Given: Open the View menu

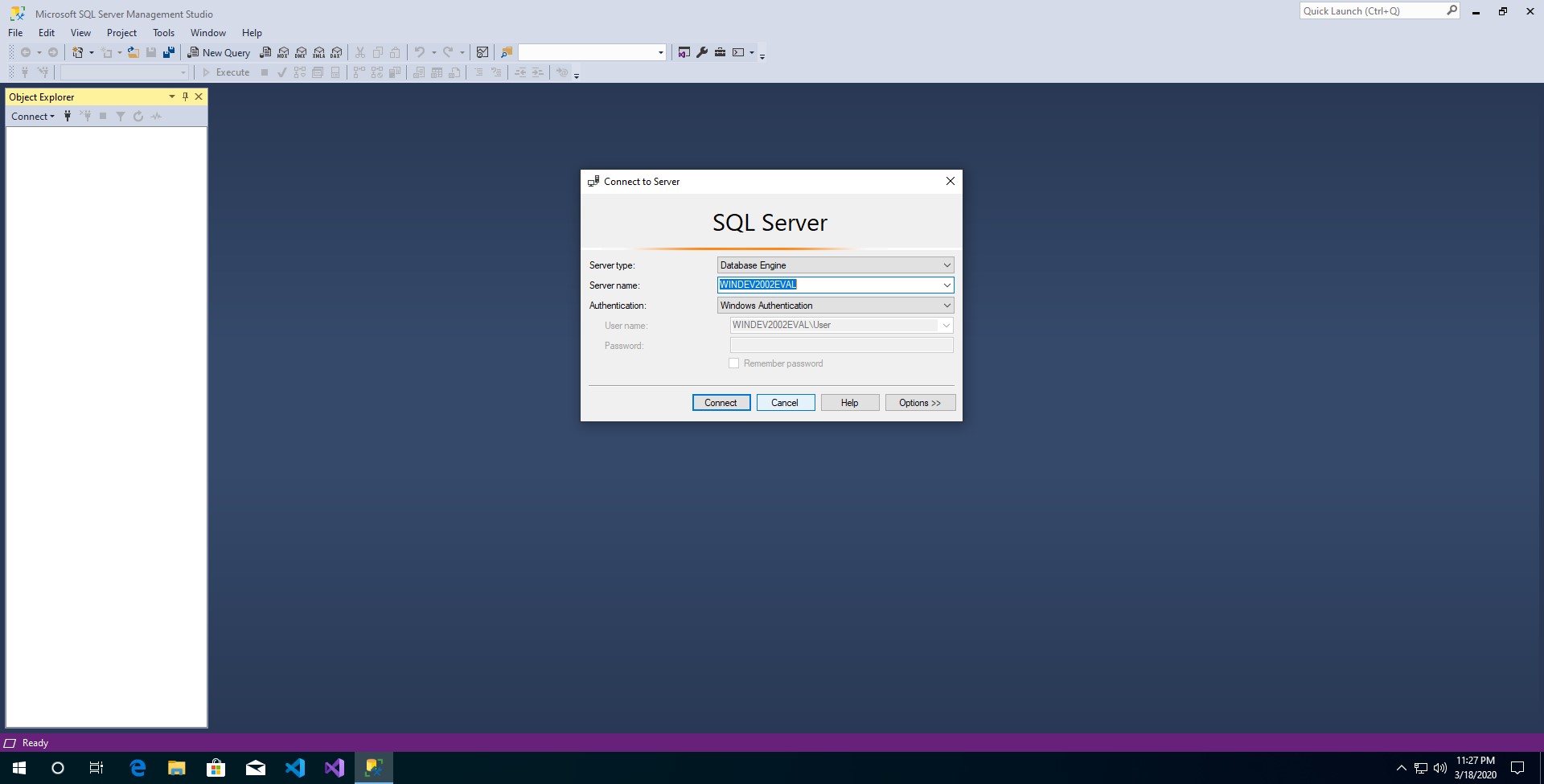Looking at the screenshot, I should [80, 32].
